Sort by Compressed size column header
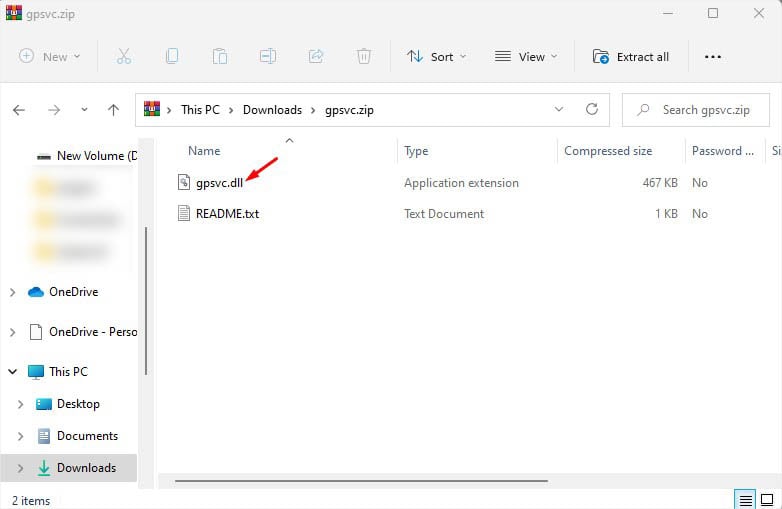Screen dimensions: 782x509 [x=608, y=151]
